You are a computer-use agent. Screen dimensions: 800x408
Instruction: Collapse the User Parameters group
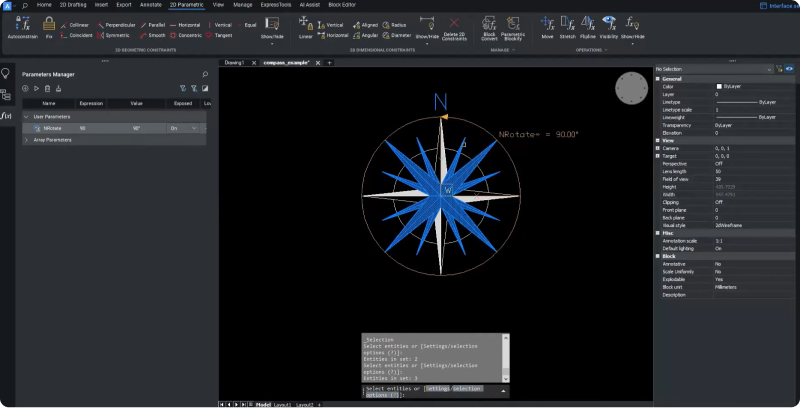(x=25, y=117)
